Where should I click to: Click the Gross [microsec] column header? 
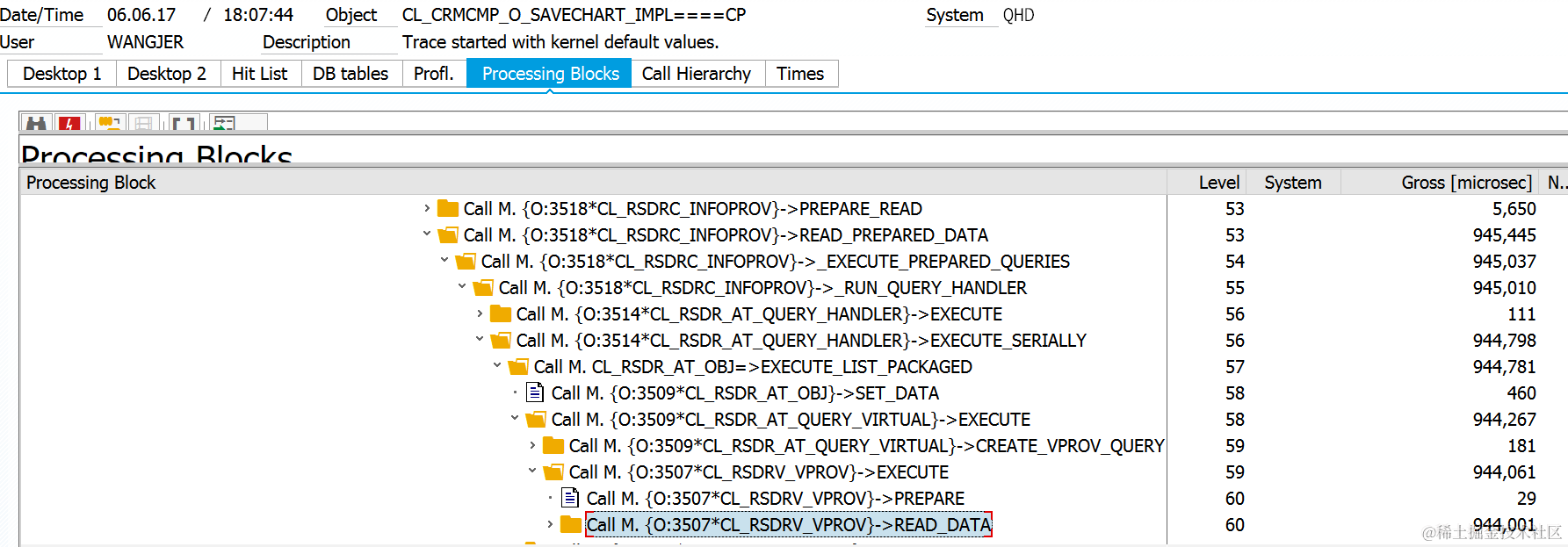[x=1441, y=183]
